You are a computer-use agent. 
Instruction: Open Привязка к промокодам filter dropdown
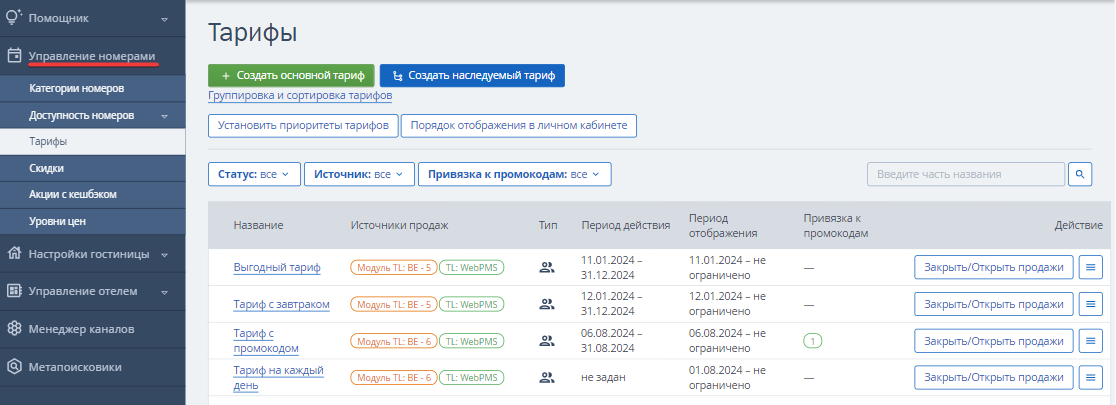[515, 174]
